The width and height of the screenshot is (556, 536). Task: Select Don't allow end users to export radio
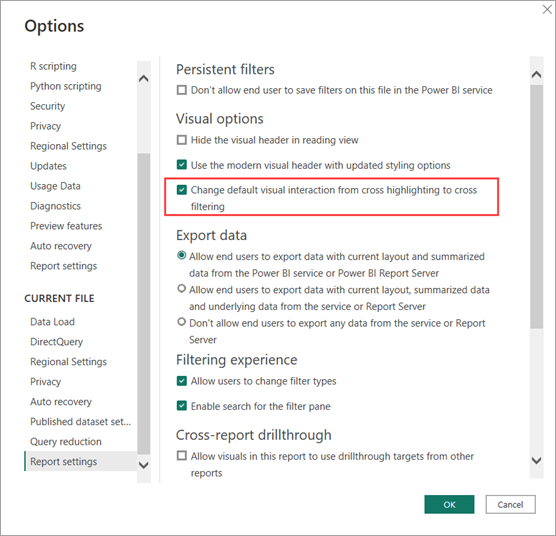182,322
